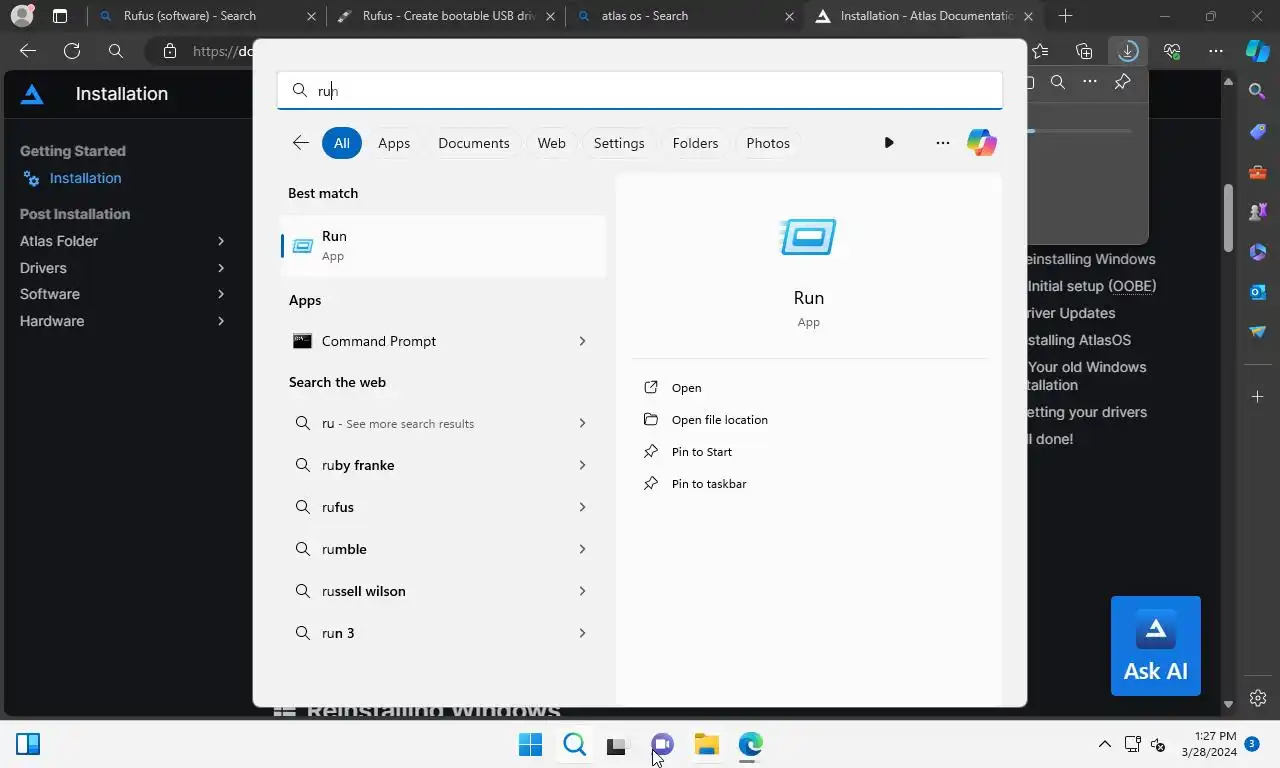Click the Edge Copilot sidebar icon
The image size is (1280, 768).
1257,51
